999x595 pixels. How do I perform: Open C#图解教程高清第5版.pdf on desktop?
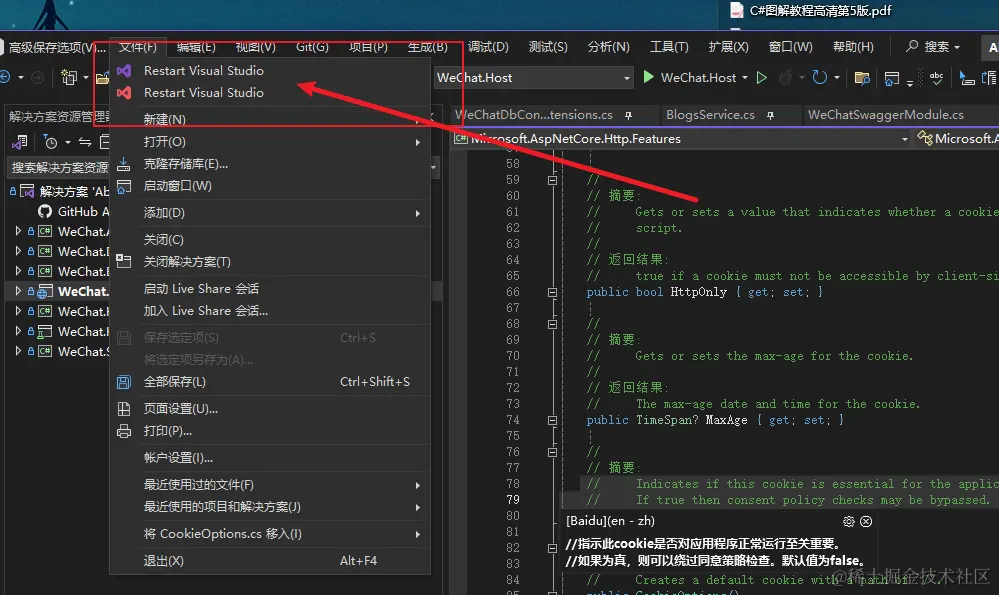[x=810, y=11]
